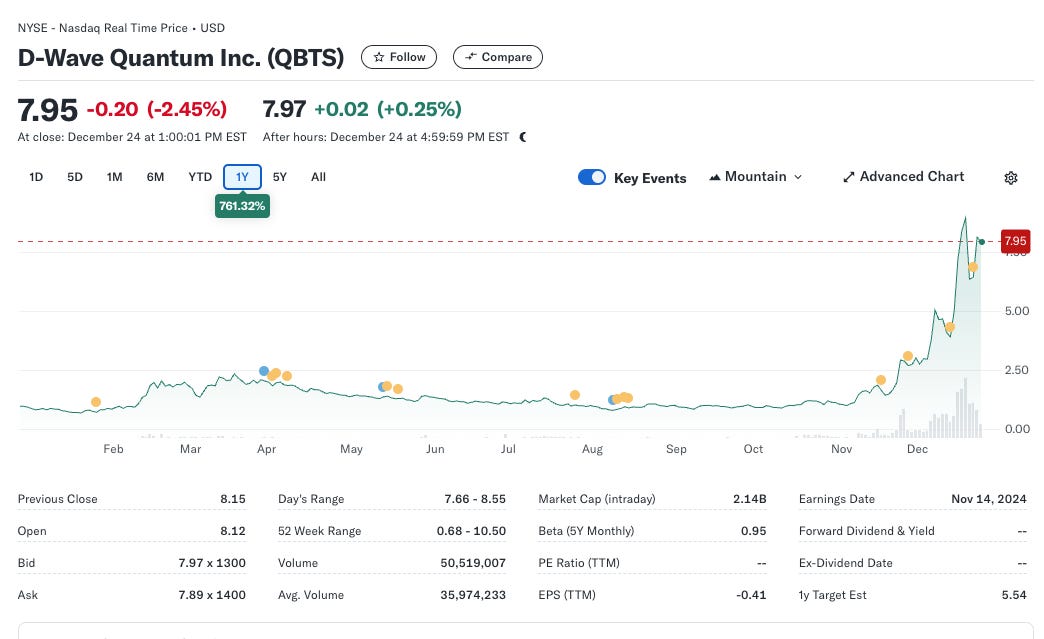Click the Follow star button
The image size is (1044, 639).
coord(399,57)
